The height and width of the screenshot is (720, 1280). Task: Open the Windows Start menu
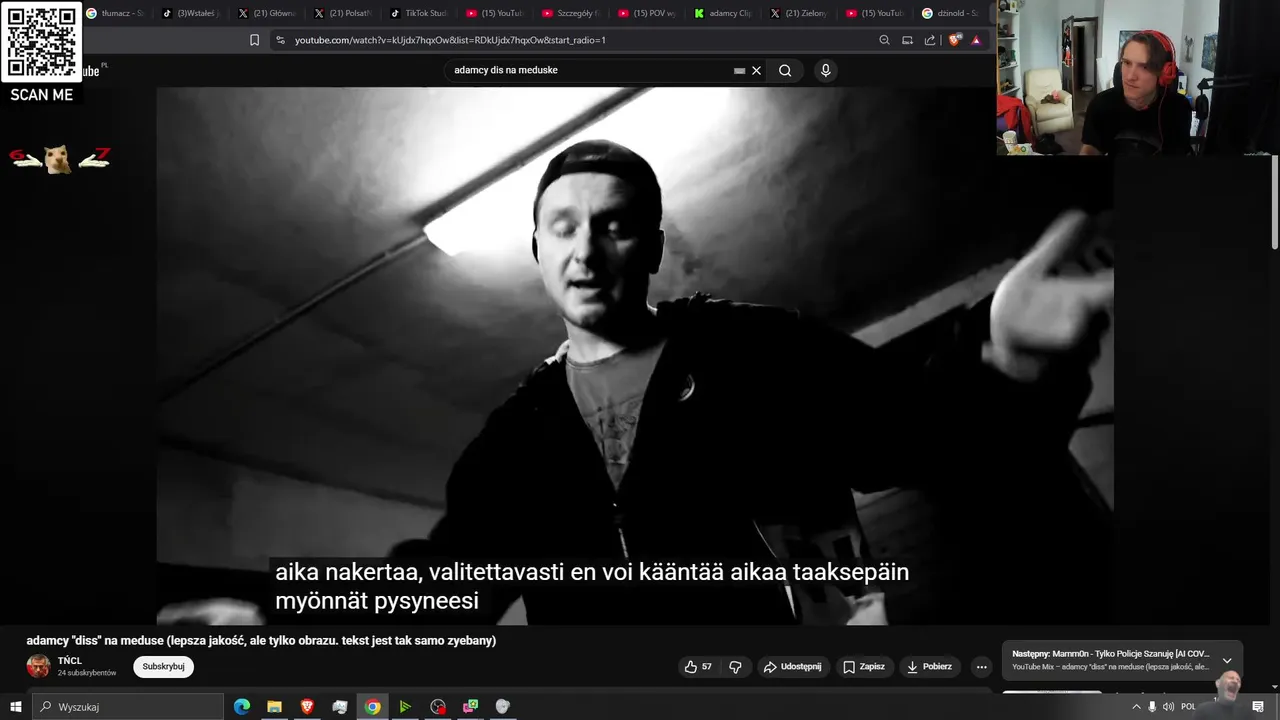coord(15,707)
